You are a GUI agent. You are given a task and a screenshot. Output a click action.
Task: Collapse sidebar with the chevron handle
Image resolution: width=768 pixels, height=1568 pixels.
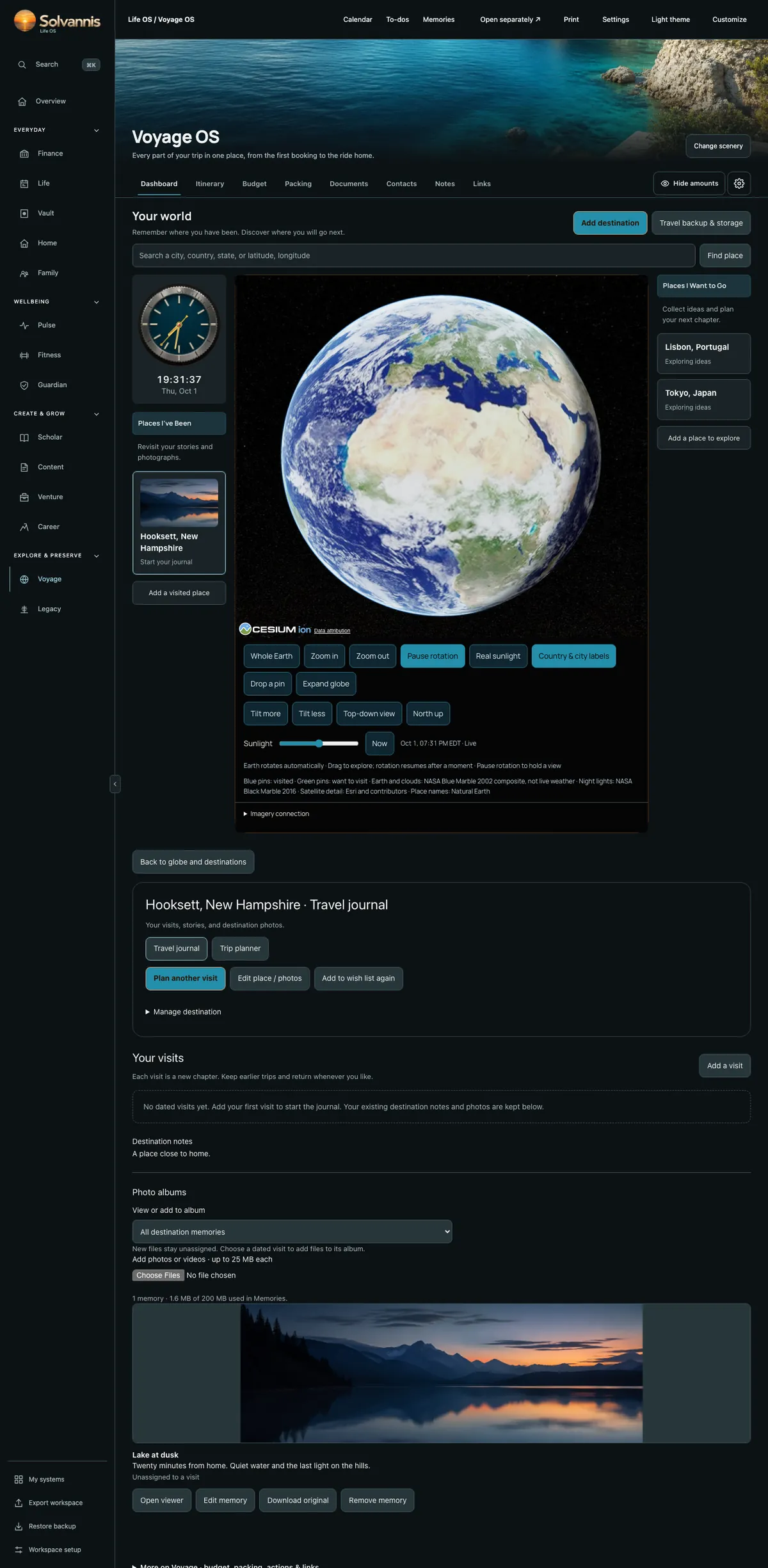115,784
